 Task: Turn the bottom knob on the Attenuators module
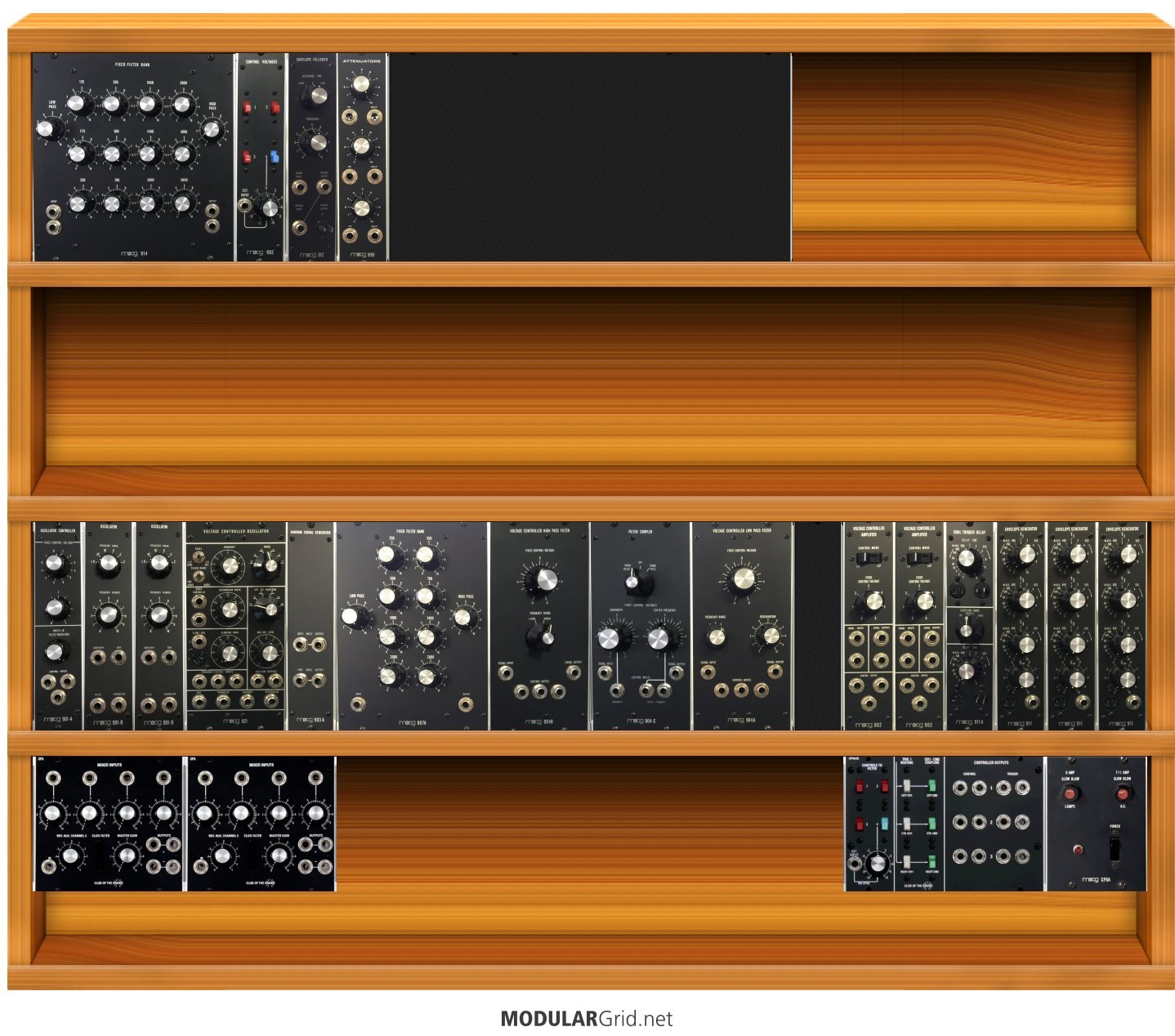(x=360, y=208)
